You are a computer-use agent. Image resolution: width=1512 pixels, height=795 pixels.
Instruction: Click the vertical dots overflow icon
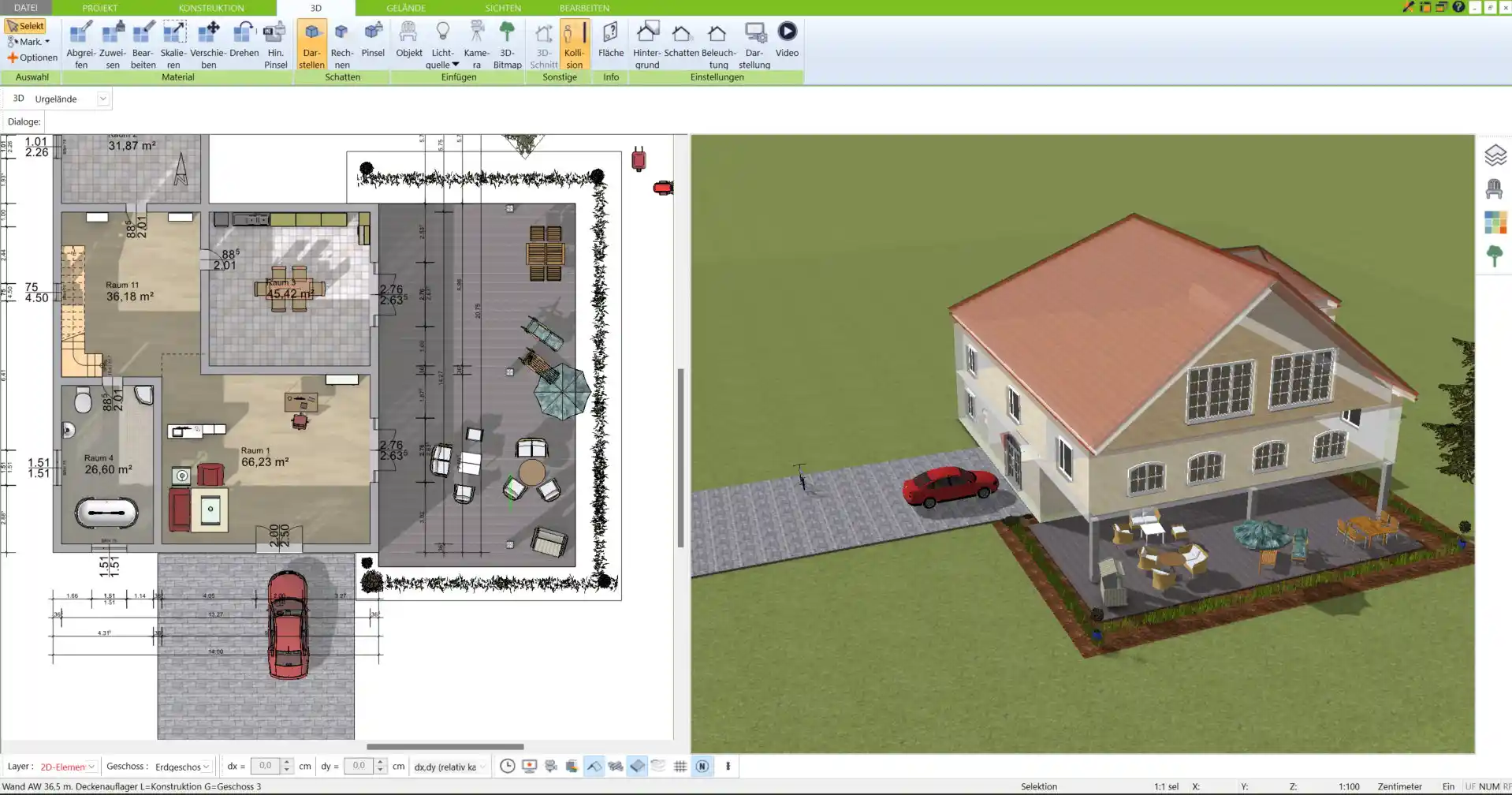click(728, 766)
